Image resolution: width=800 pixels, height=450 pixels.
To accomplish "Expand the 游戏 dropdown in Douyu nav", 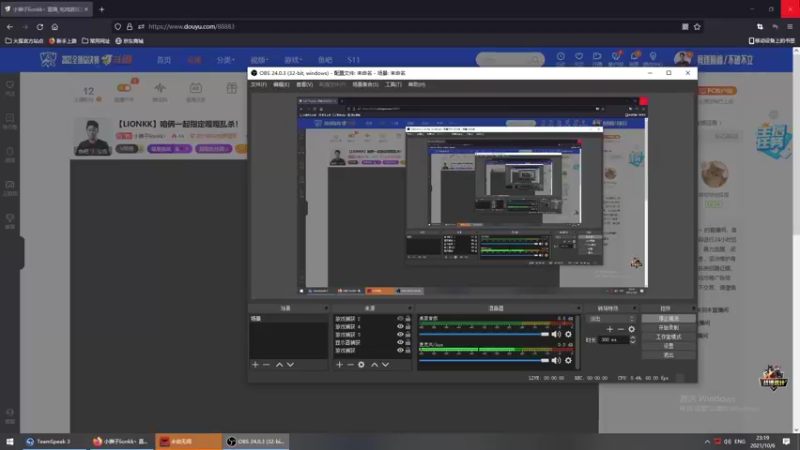I will coord(293,60).
